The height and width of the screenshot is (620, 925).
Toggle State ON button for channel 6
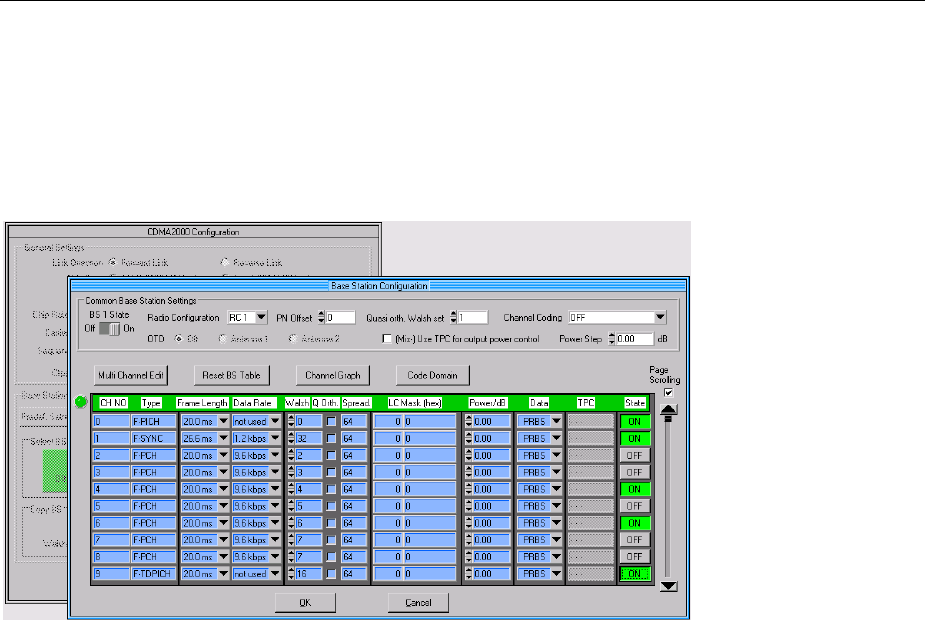coord(635,523)
